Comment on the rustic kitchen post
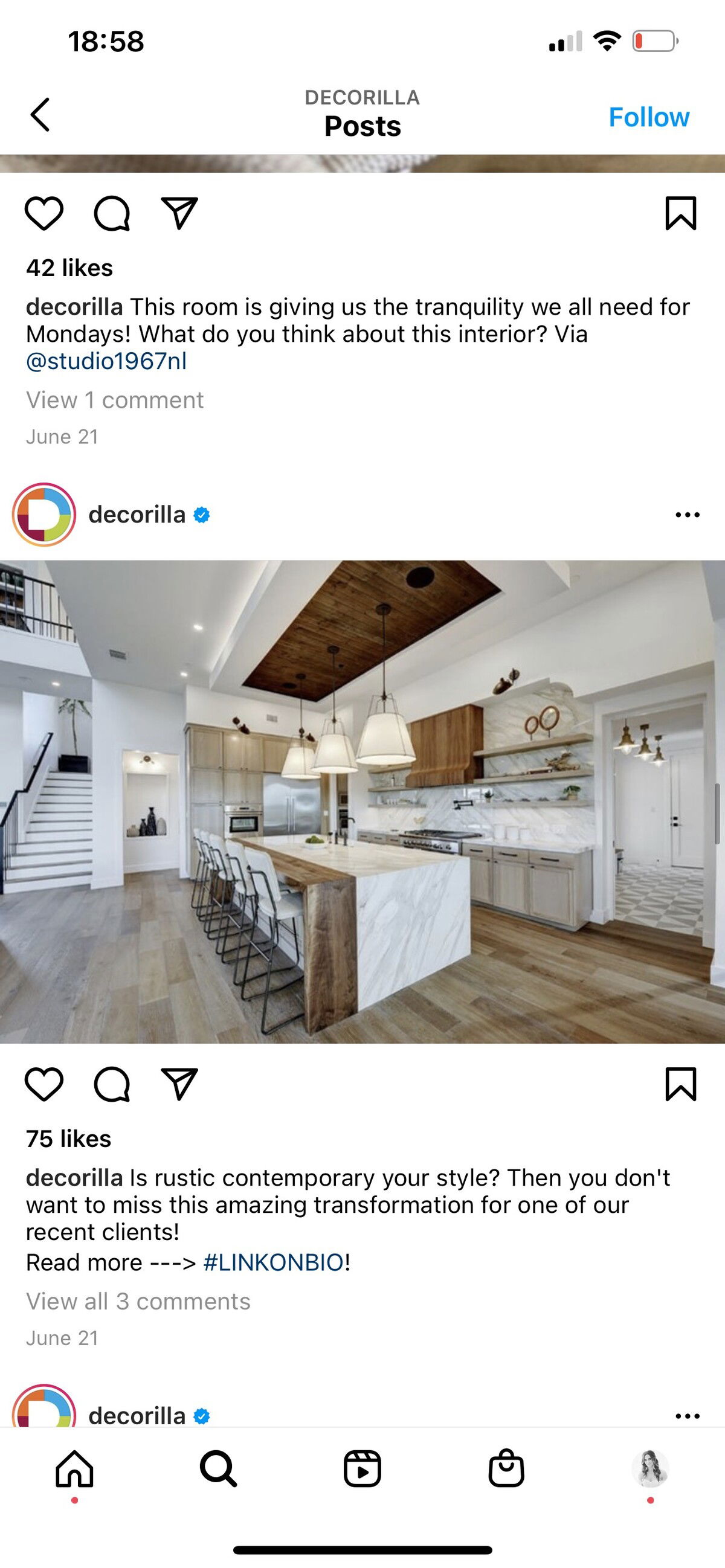The width and height of the screenshot is (725, 1568). pyautogui.click(x=112, y=1084)
